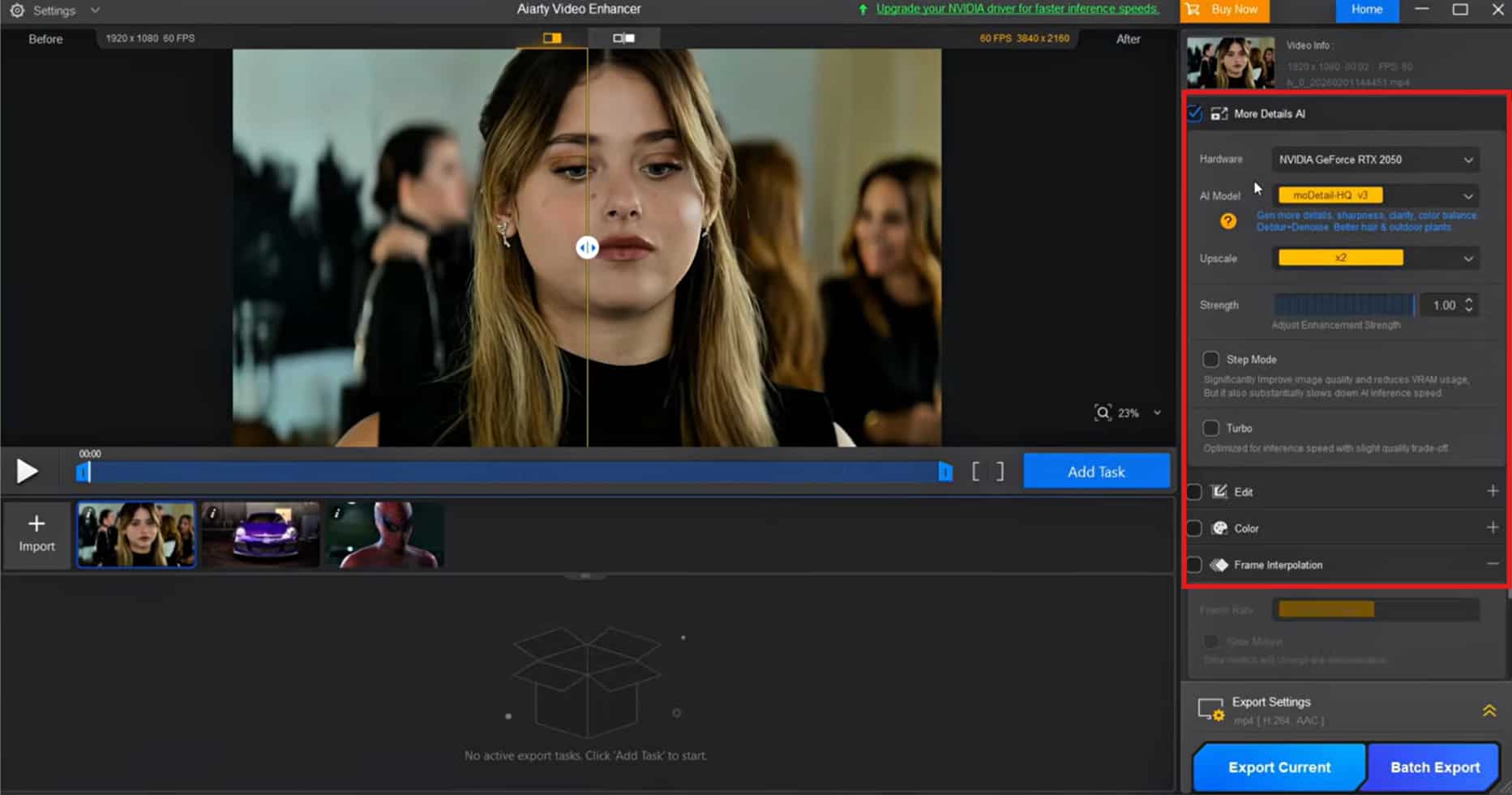Screen dimensions: 1512x795
Task: Click the video info preview thumbnail
Action: (x=1230, y=62)
